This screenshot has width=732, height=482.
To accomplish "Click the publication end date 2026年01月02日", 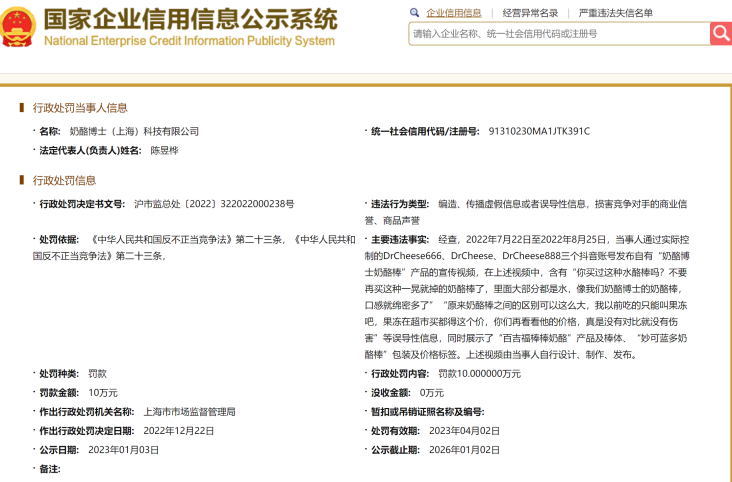I will (465, 450).
